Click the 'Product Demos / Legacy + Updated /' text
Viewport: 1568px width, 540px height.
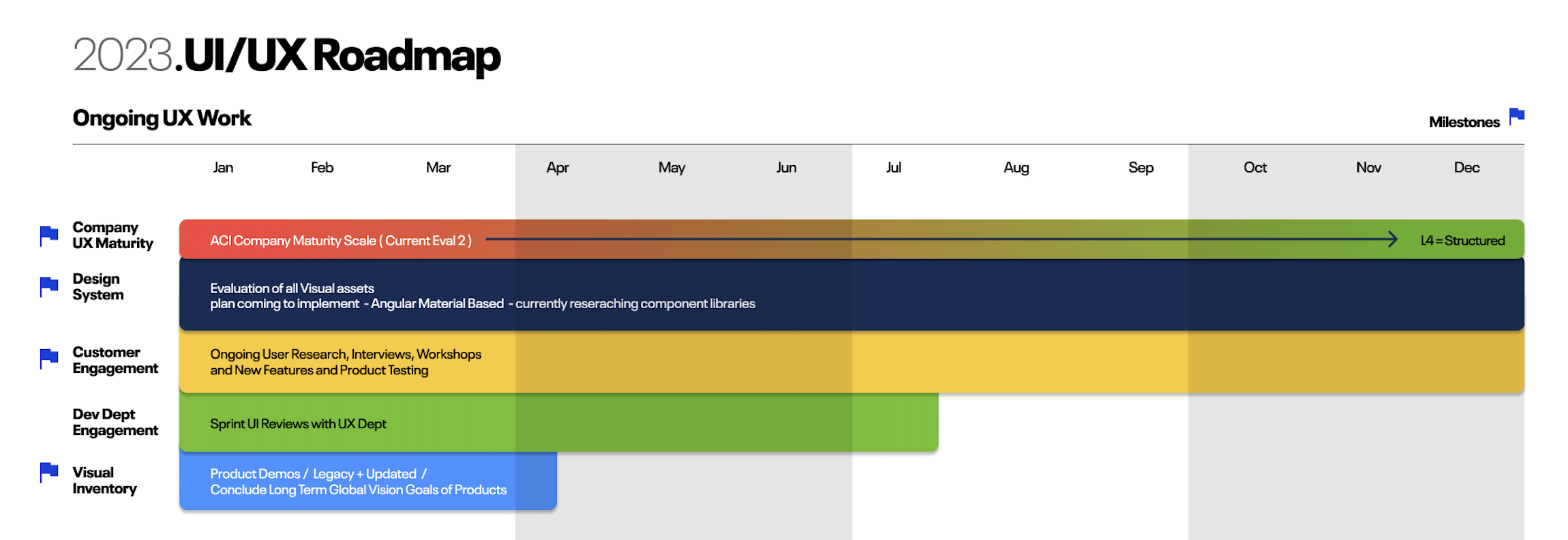(x=318, y=474)
